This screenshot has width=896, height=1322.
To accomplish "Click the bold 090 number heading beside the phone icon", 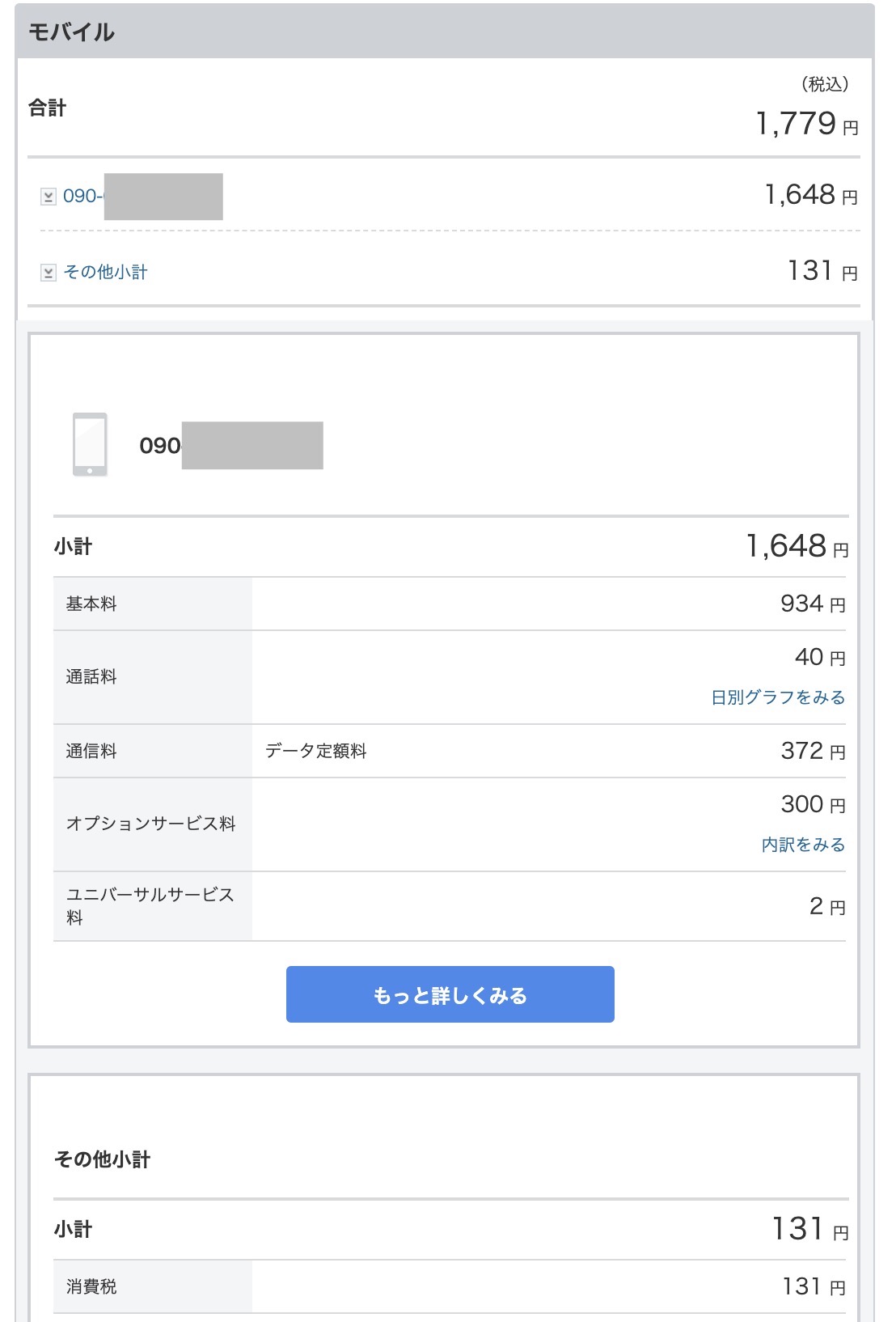I will (x=159, y=446).
